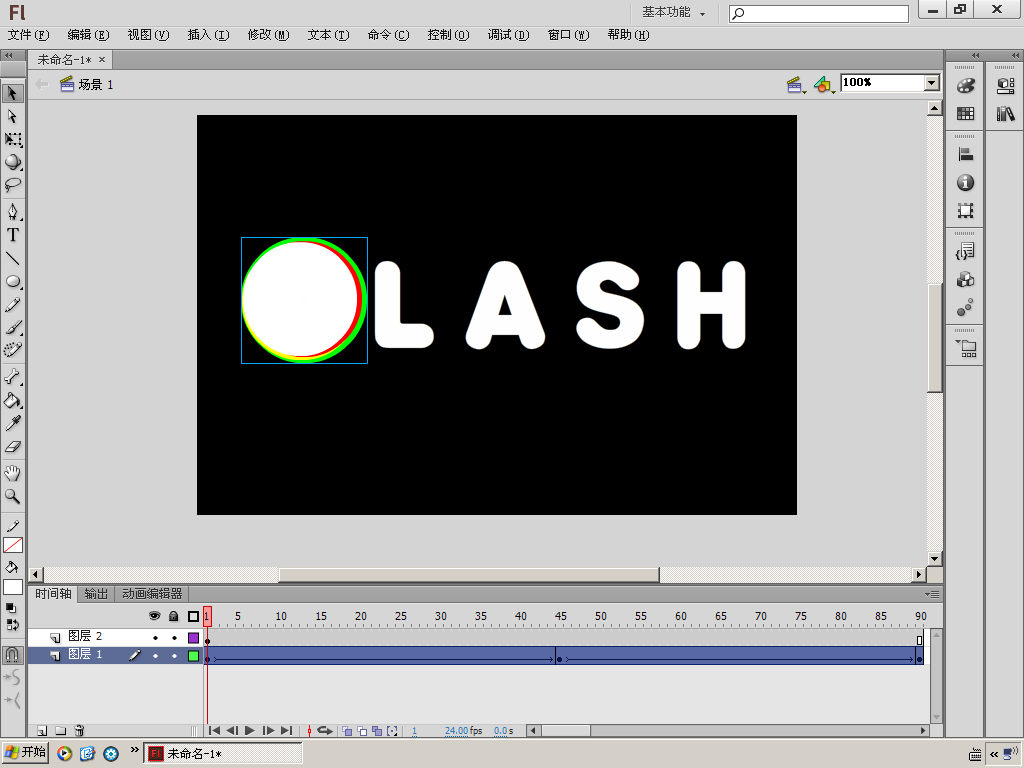Select the Zoom magnifier tool
1024x768 pixels.
(x=12, y=496)
